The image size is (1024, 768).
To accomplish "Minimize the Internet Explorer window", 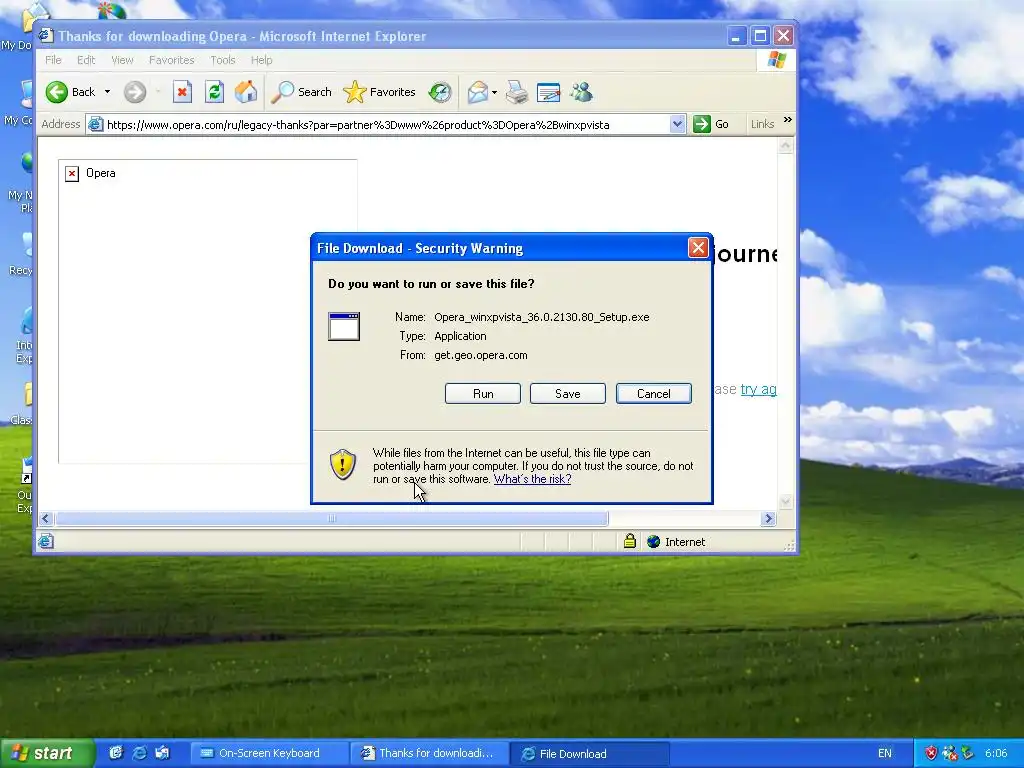I will coord(736,36).
